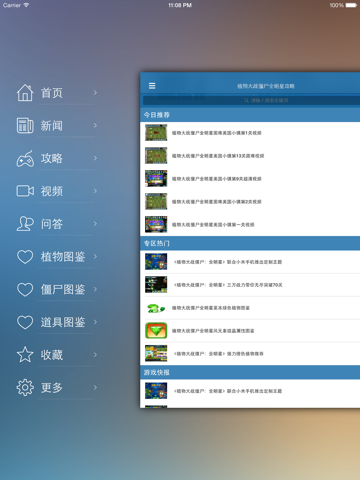Tap the star icon for 收藏
This screenshot has height=480, width=360.
click(x=25, y=354)
